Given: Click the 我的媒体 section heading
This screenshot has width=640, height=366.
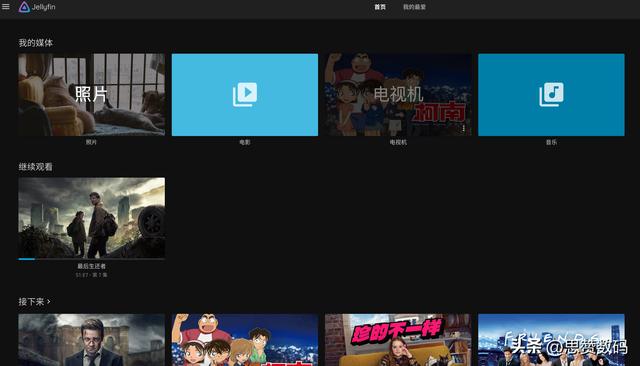Looking at the screenshot, I should pos(36,43).
